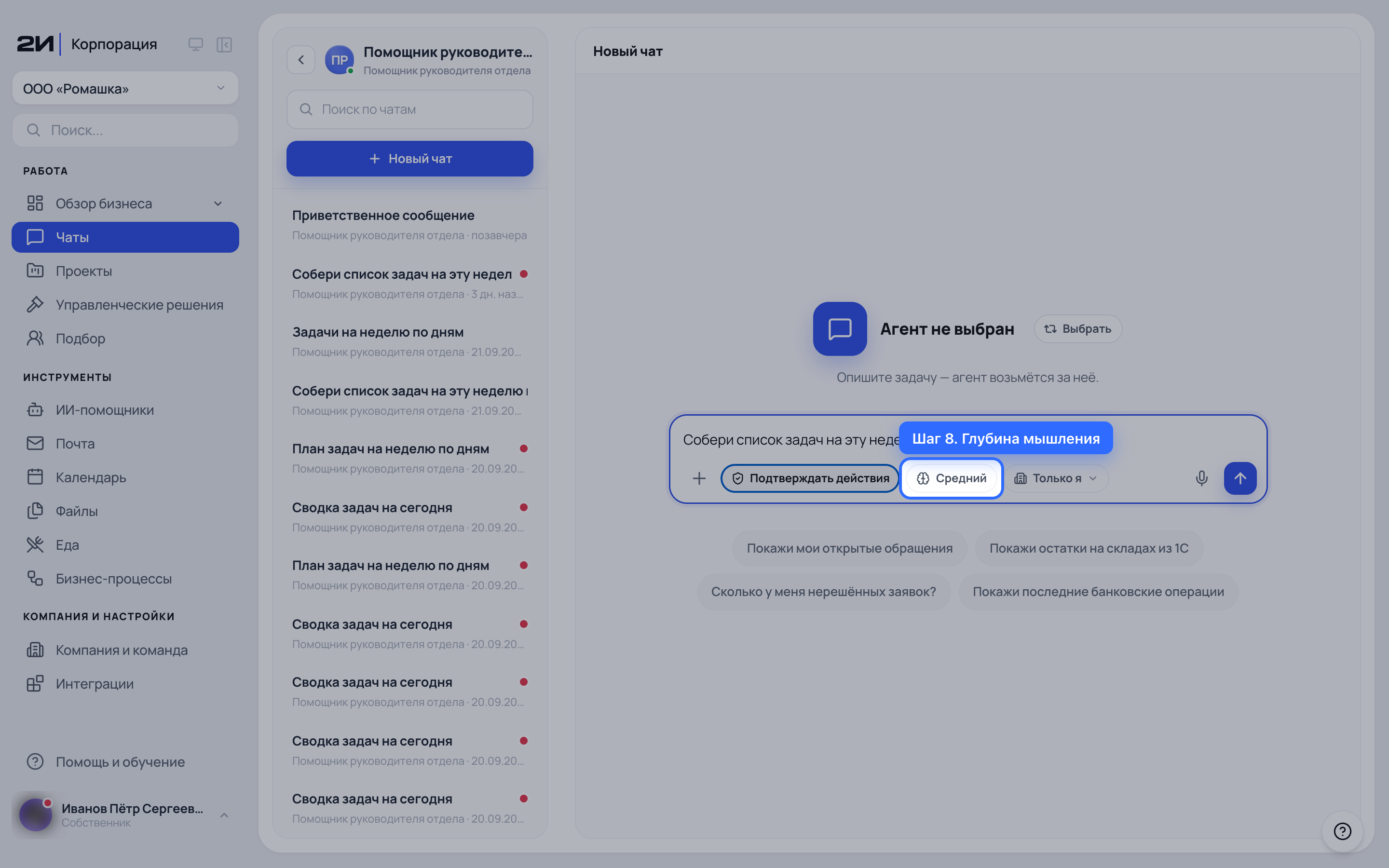Open Проекты in the sidebar
Screen dimensions: 1389x868
coord(125,271)
